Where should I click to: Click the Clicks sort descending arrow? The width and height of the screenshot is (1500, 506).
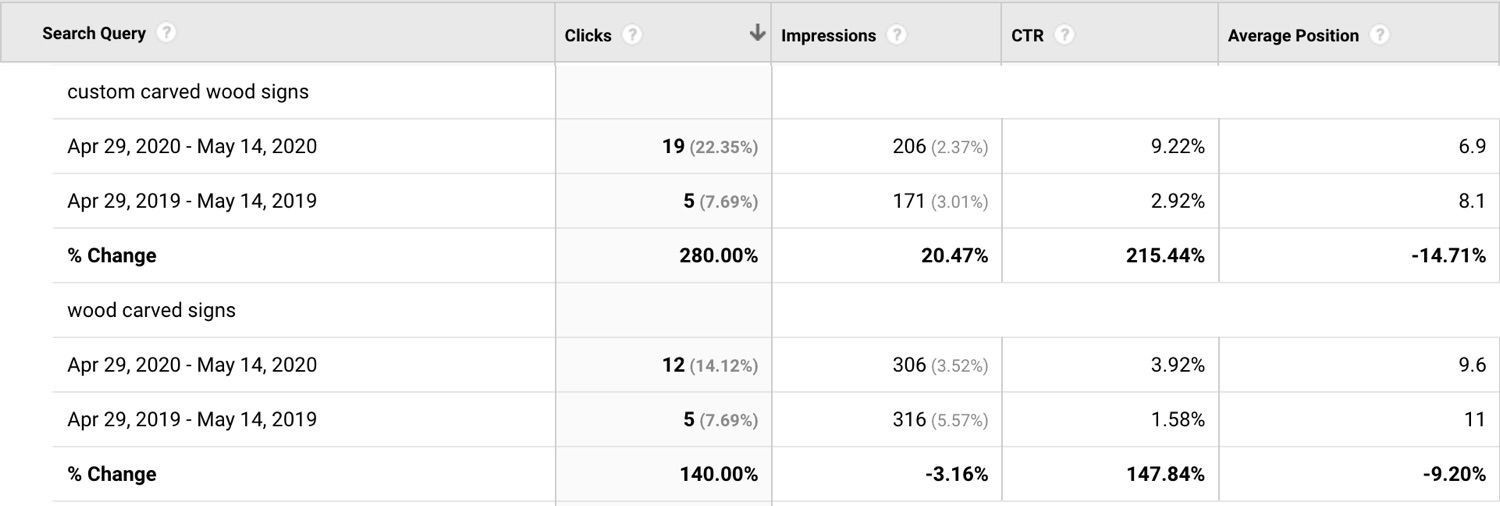click(x=757, y=33)
